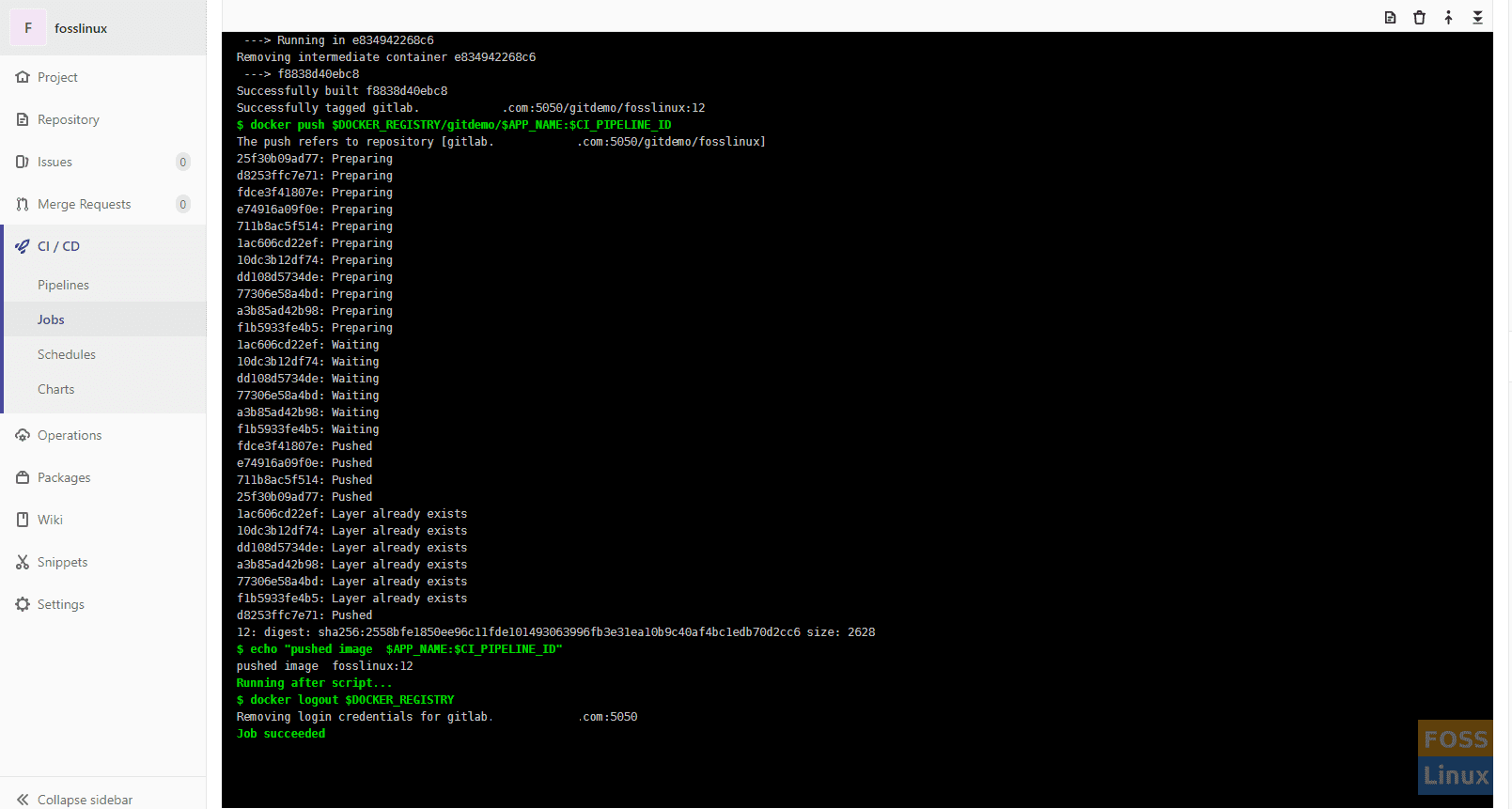Click the Operations cloud icon
1512x809 pixels.
click(x=23, y=435)
